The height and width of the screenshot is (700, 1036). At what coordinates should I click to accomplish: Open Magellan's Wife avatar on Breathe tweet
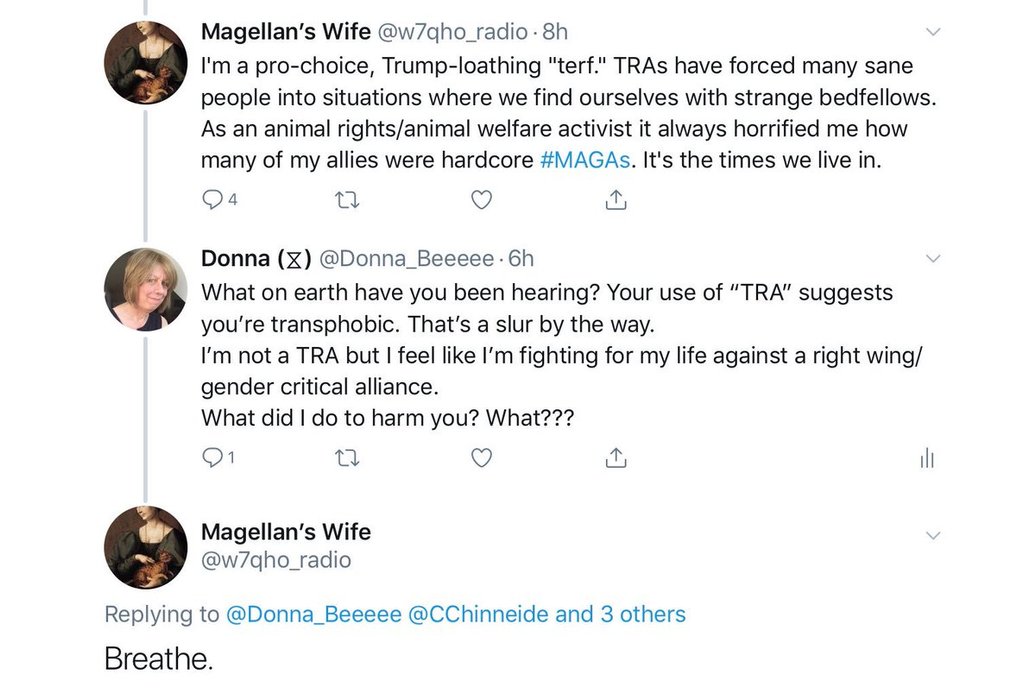[146, 547]
